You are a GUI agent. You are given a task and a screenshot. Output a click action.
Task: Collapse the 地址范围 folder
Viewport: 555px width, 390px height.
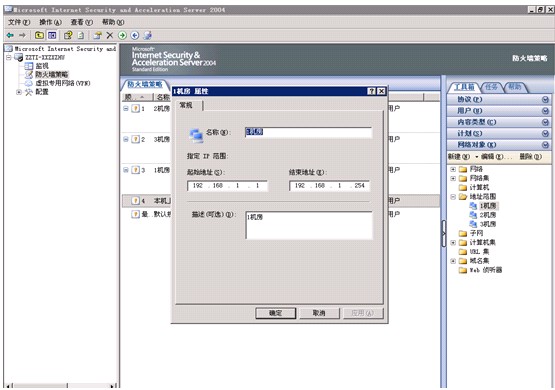click(x=453, y=197)
